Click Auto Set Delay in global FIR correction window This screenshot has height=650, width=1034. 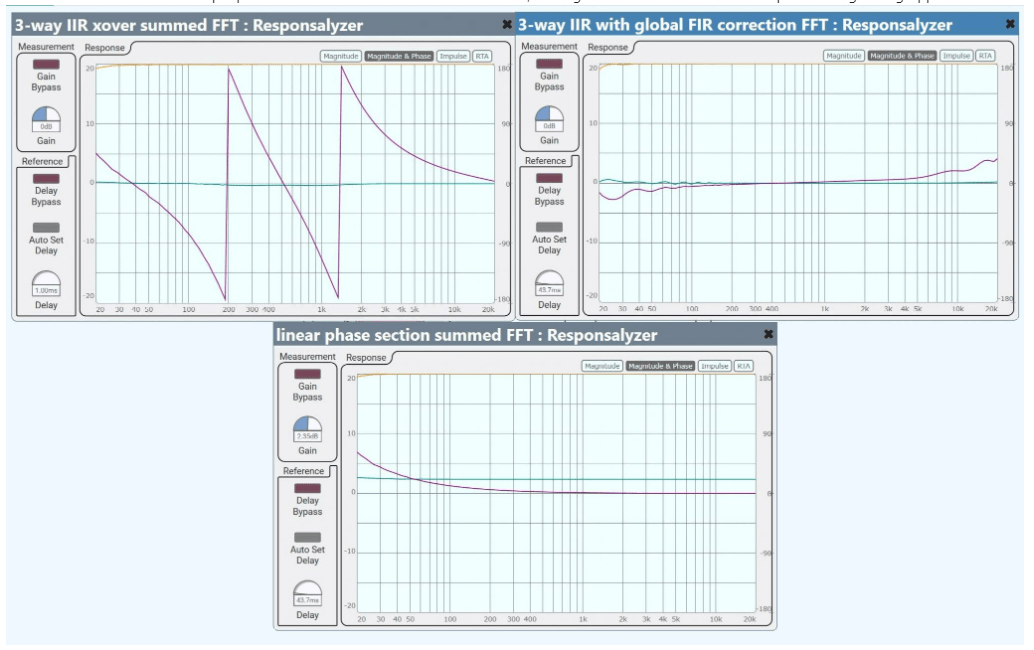(549, 227)
